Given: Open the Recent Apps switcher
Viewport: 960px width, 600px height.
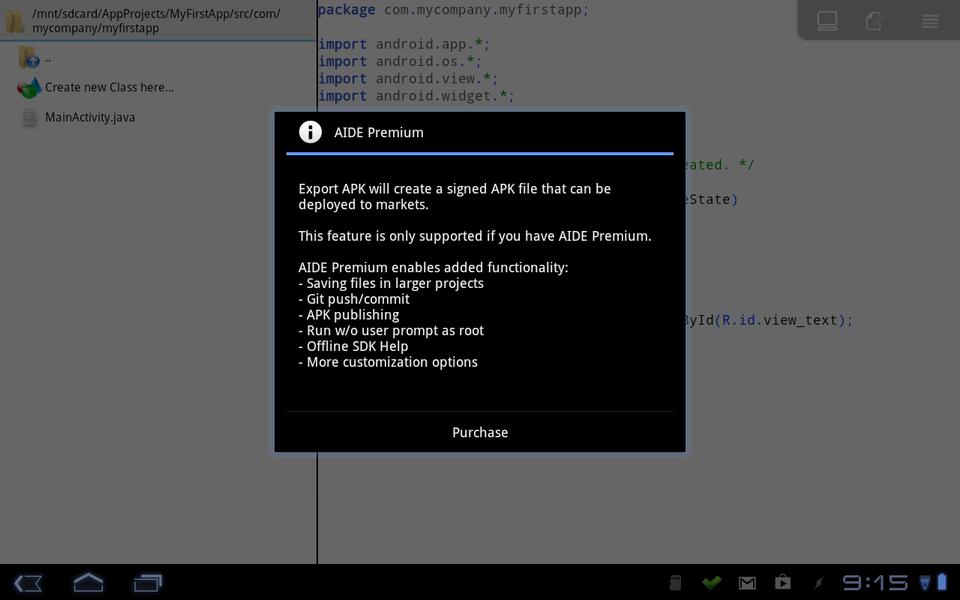Looking at the screenshot, I should point(147,582).
